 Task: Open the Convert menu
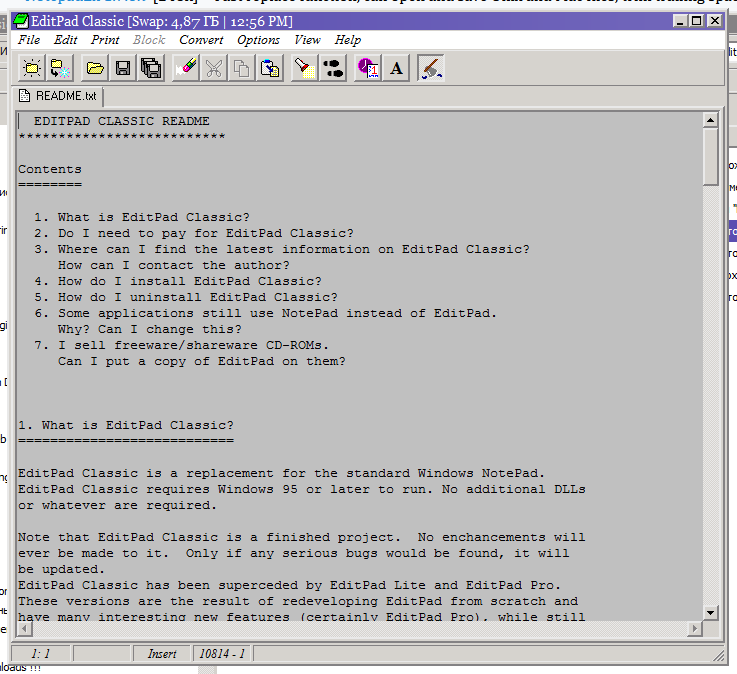pos(201,40)
